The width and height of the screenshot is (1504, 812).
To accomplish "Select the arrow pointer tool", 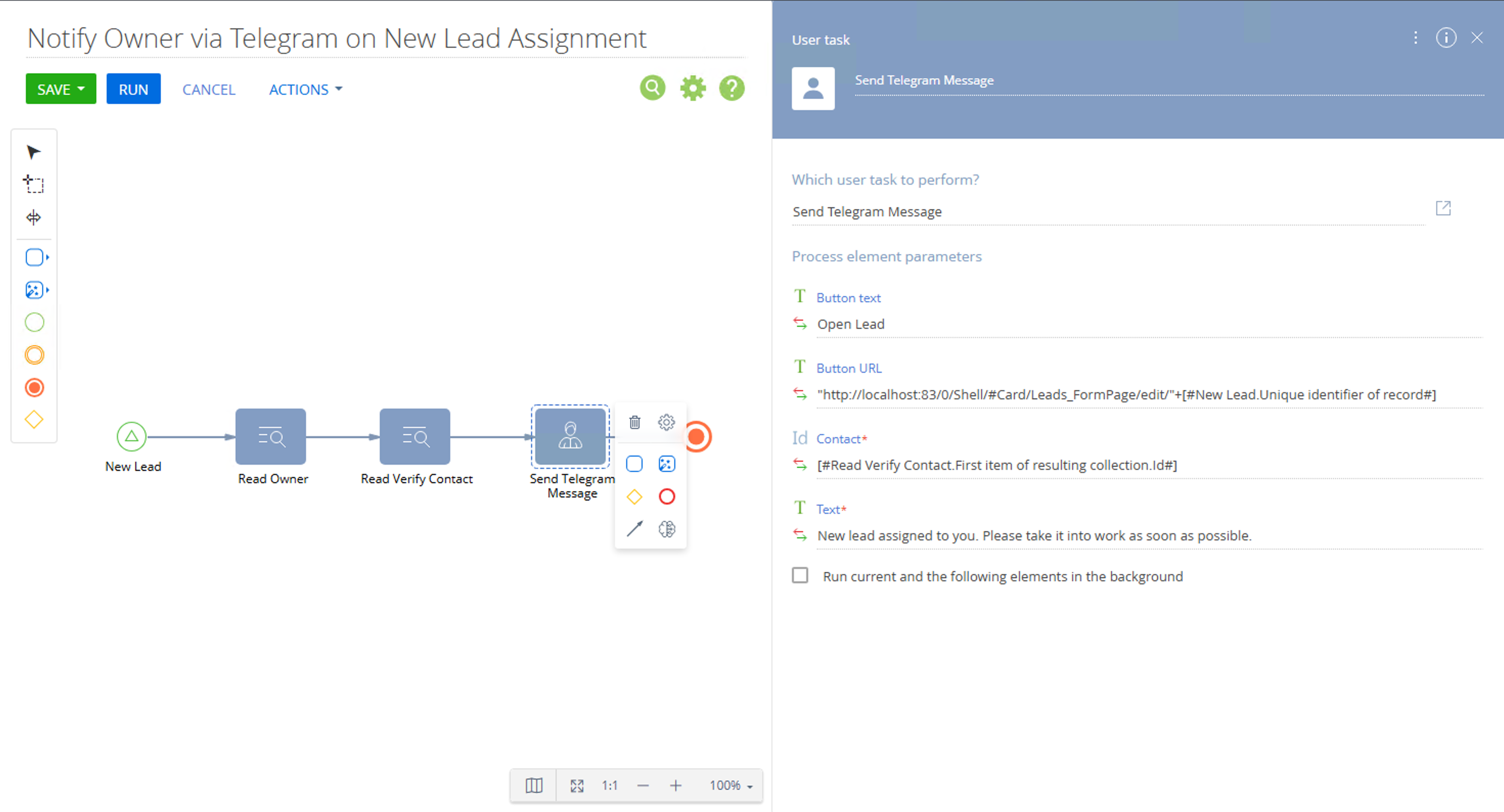I will coord(33,152).
